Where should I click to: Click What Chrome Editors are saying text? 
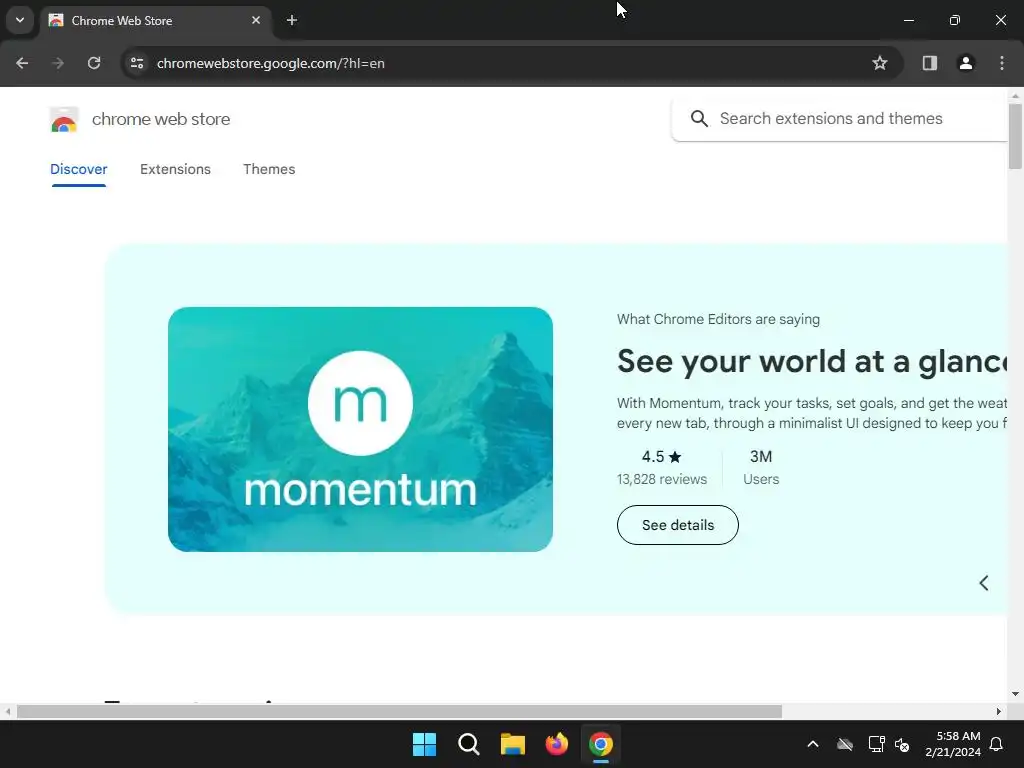[718, 319]
